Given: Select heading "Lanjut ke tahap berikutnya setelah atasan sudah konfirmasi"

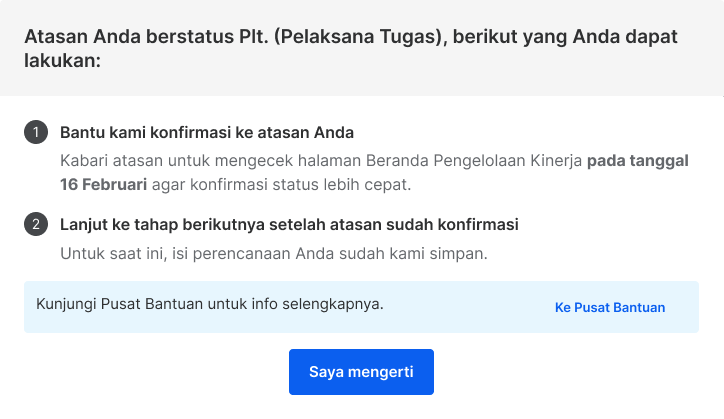Looking at the screenshot, I should point(290,225).
